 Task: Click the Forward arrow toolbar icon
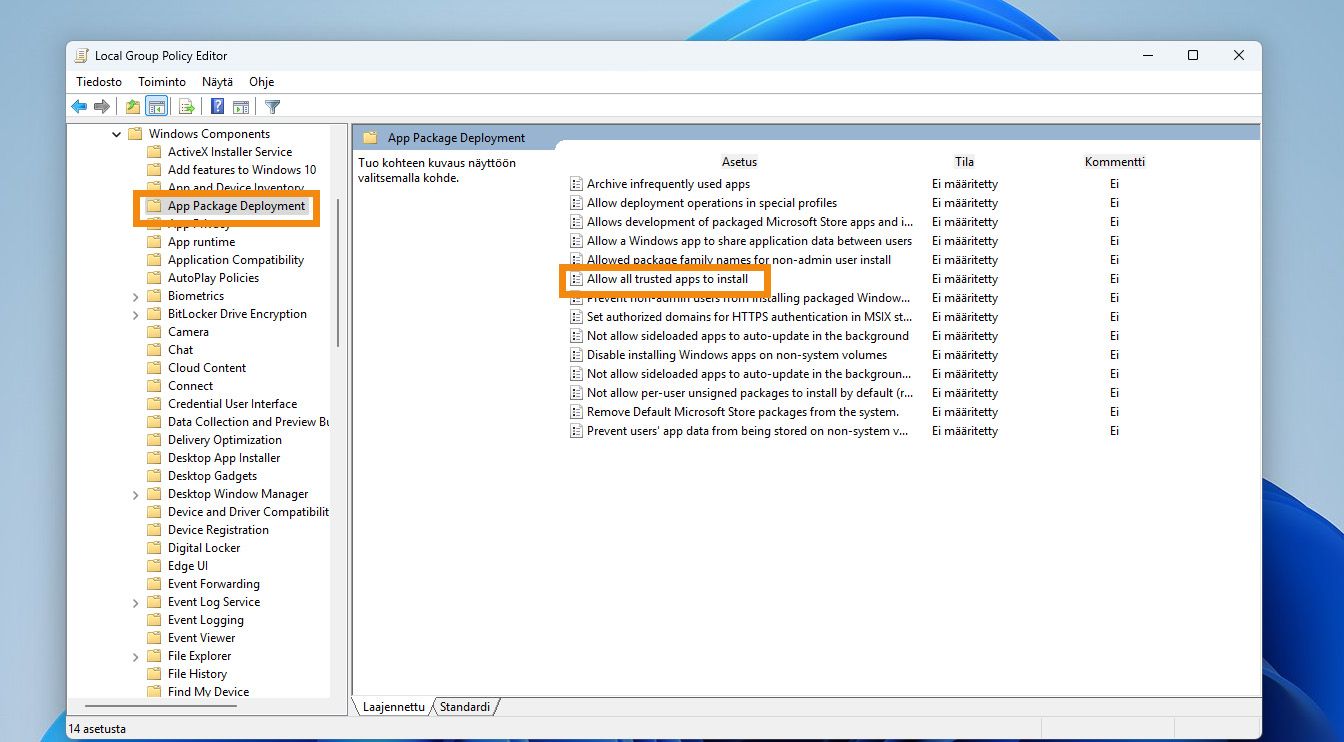102,107
